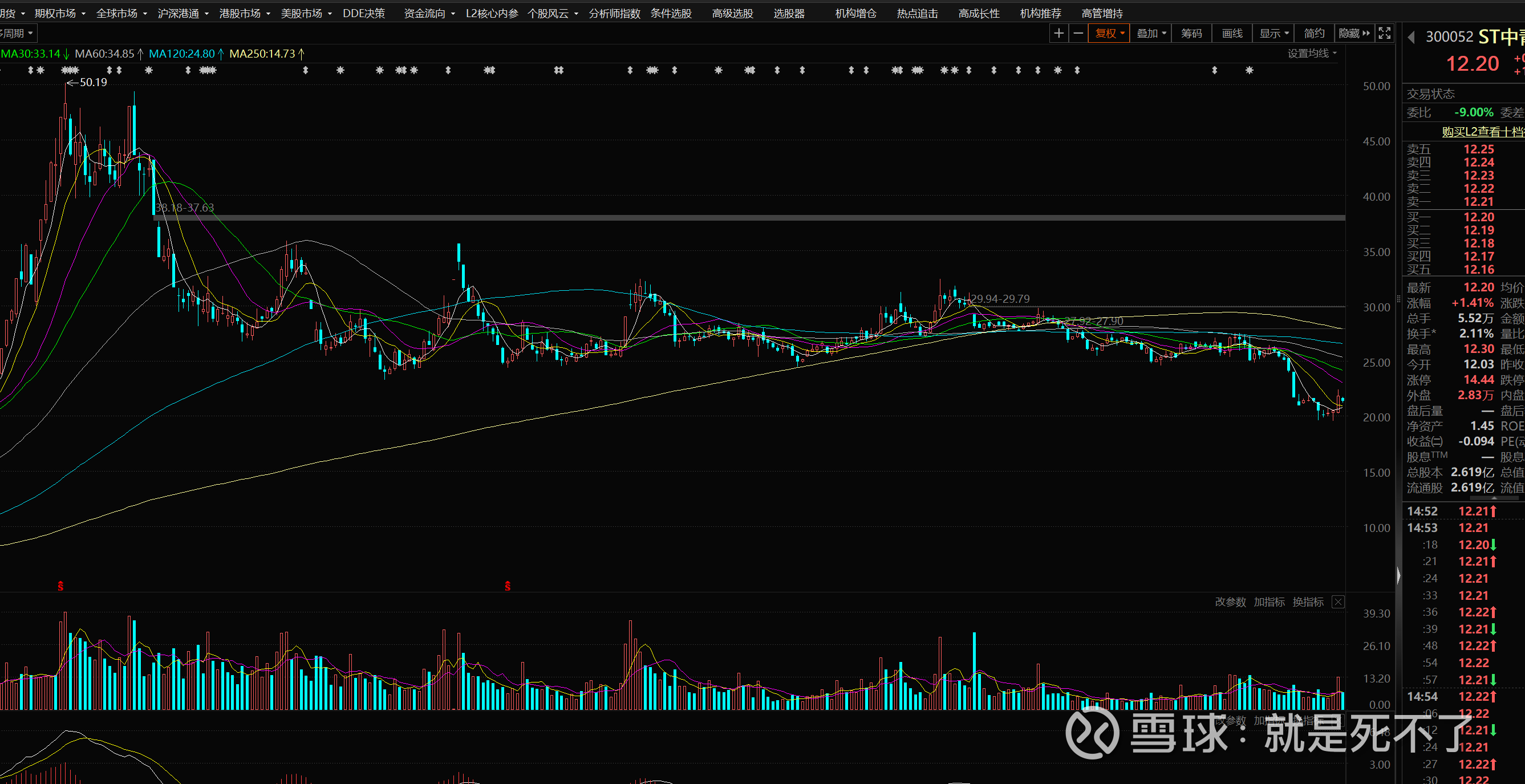Click the 38.18-37.63 gray gap band
The width and height of the screenshot is (1525, 784).
711,218
